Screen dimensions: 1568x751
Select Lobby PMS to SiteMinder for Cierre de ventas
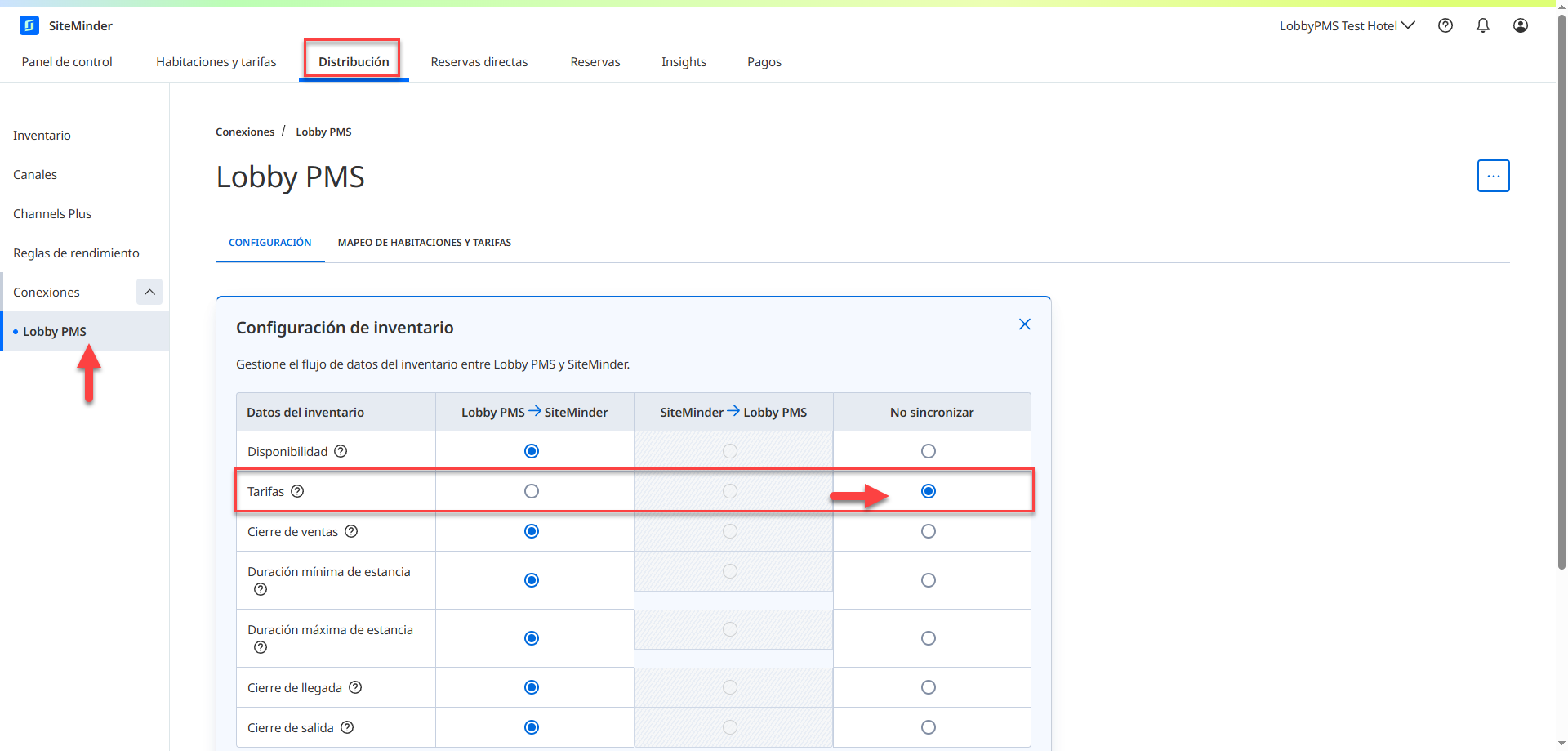(x=532, y=531)
